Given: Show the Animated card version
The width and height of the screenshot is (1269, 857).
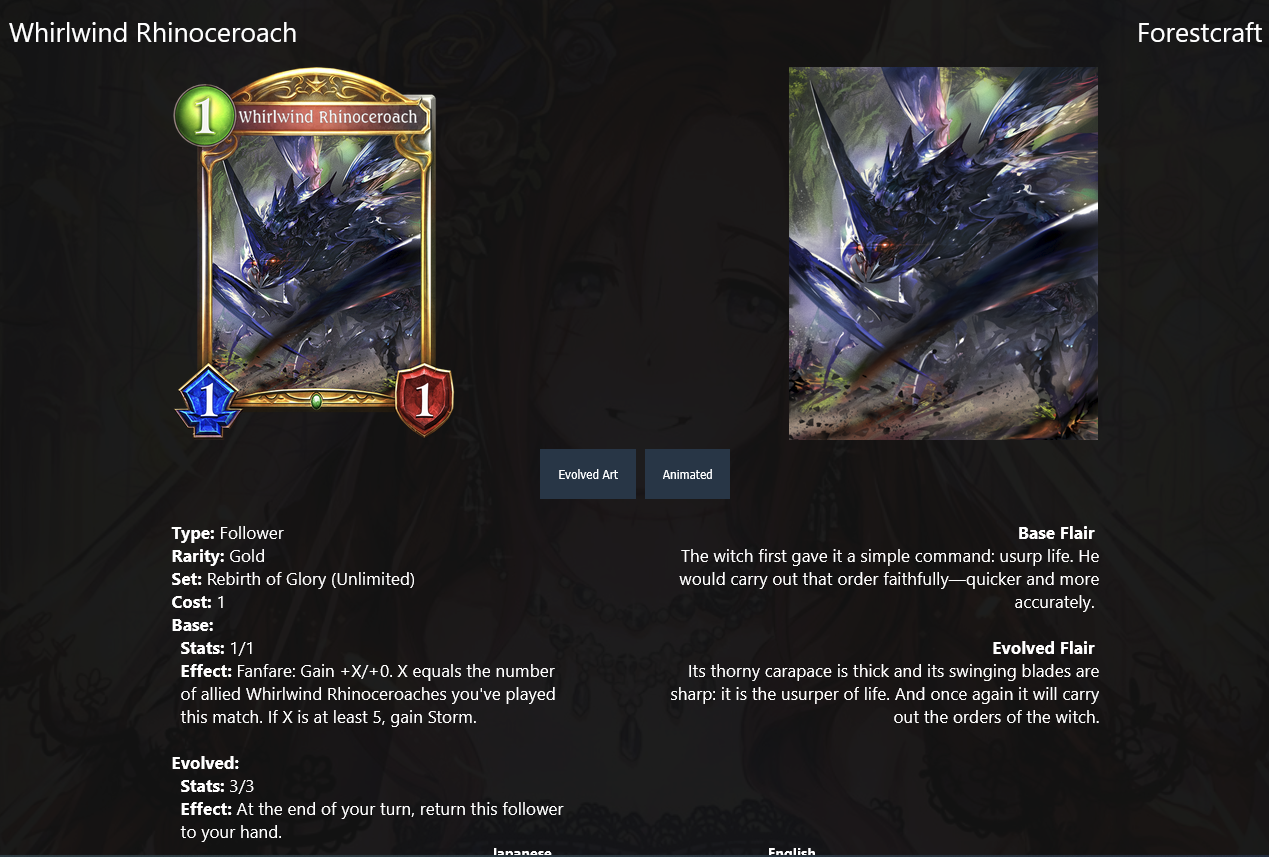Looking at the screenshot, I should (687, 474).
